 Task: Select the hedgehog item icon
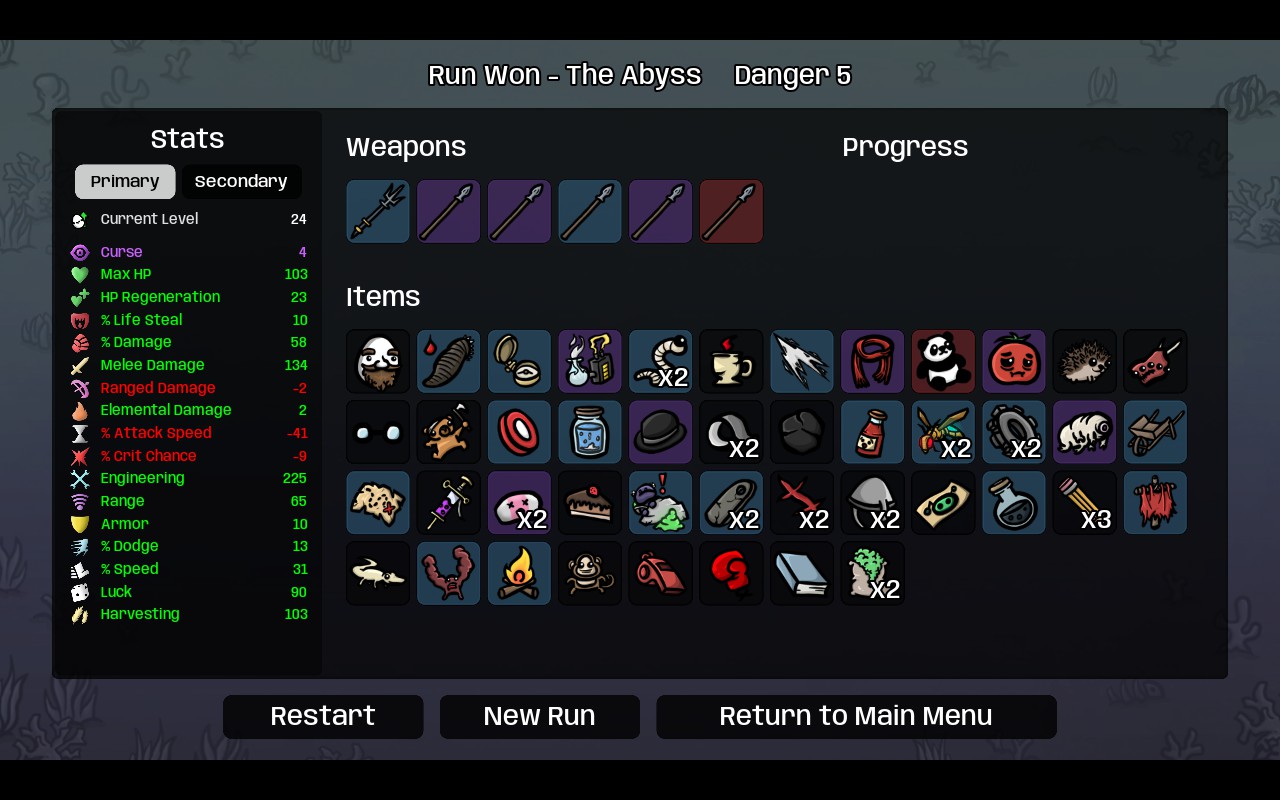pos(1084,361)
